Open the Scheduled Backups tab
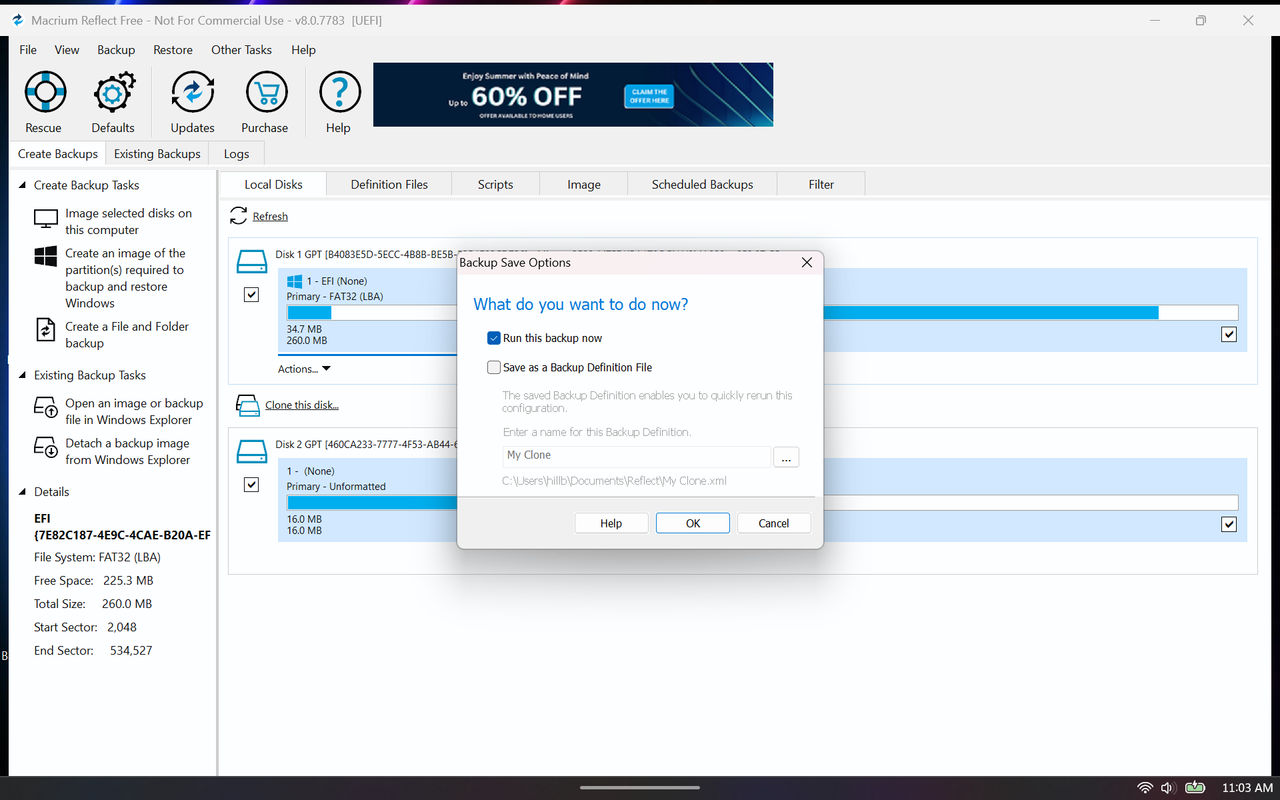The width and height of the screenshot is (1280, 800). [702, 184]
